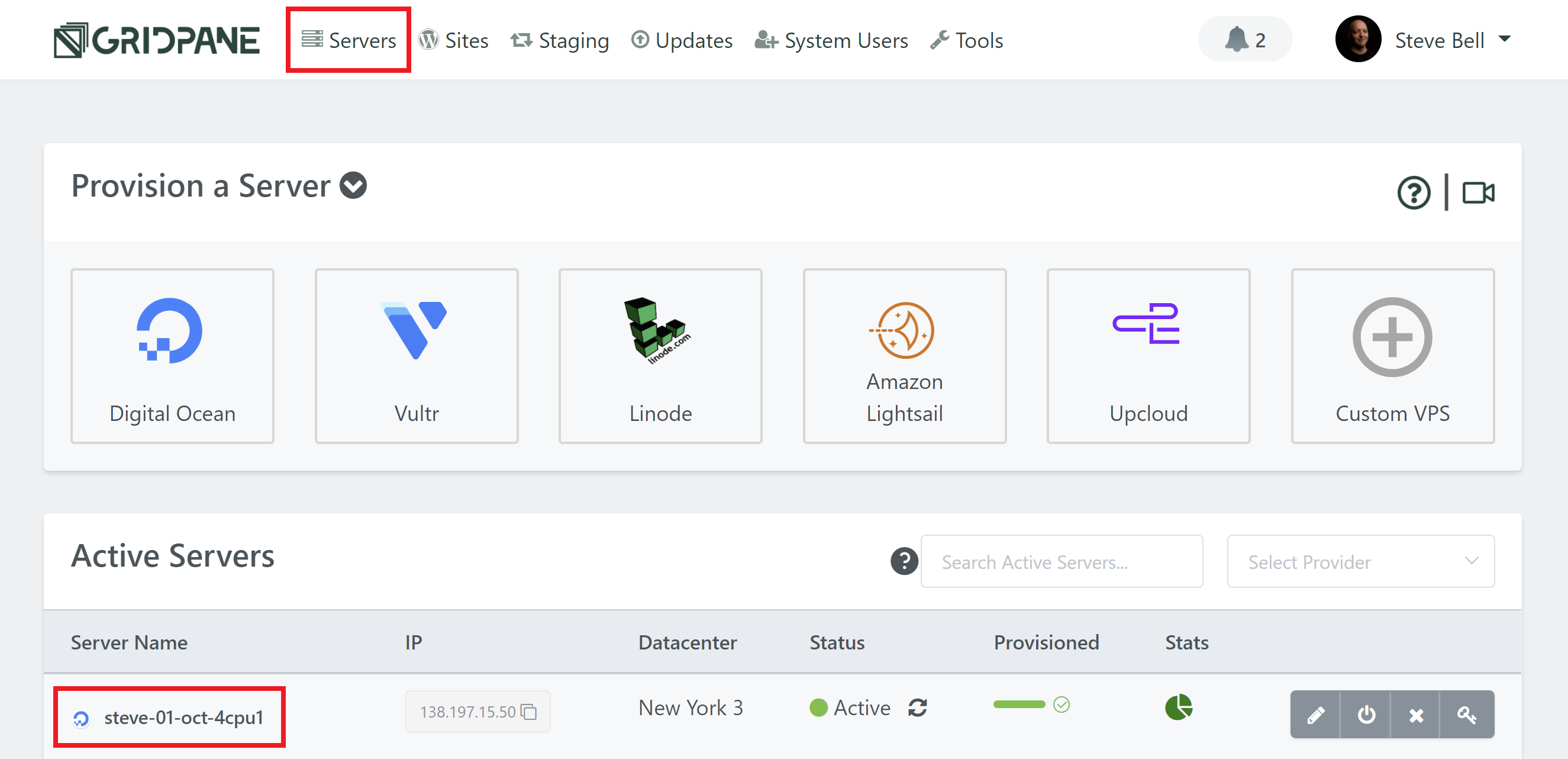Choose Amazon Lightsail as provider
Image resolution: width=1568 pixels, height=759 pixels.
coord(905,356)
